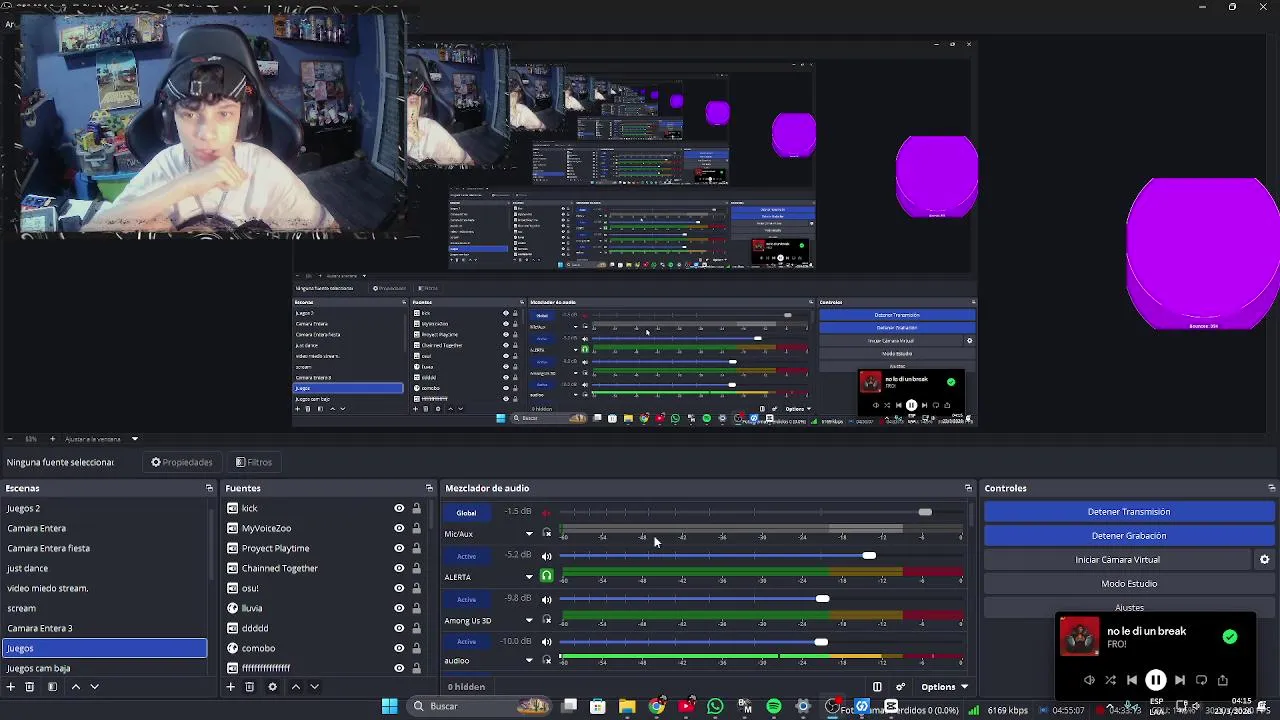
Task: Undock the Escenas panel
Action: click(209, 488)
